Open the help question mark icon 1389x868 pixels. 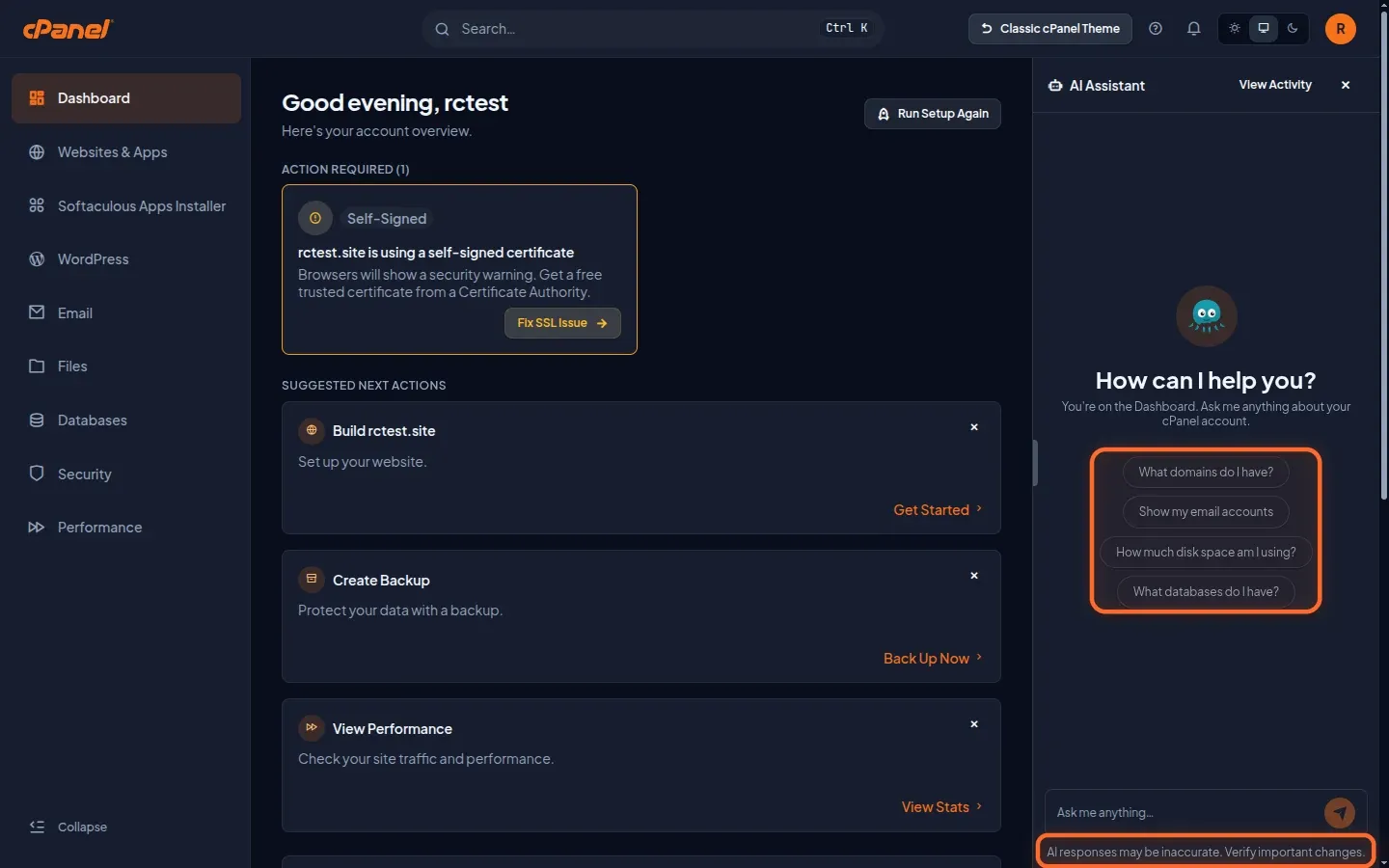(1156, 29)
